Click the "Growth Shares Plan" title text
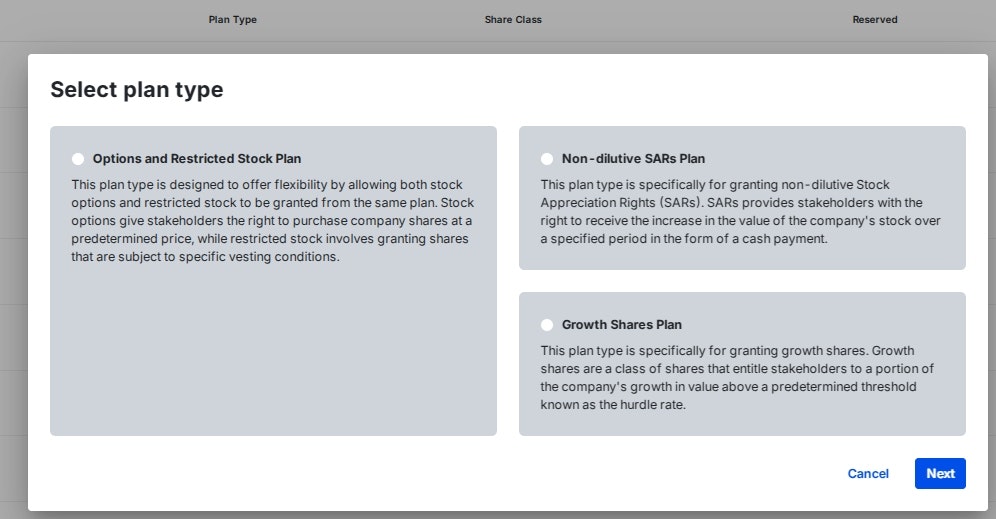Screen dimensions: 996x519 [x=622, y=325]
